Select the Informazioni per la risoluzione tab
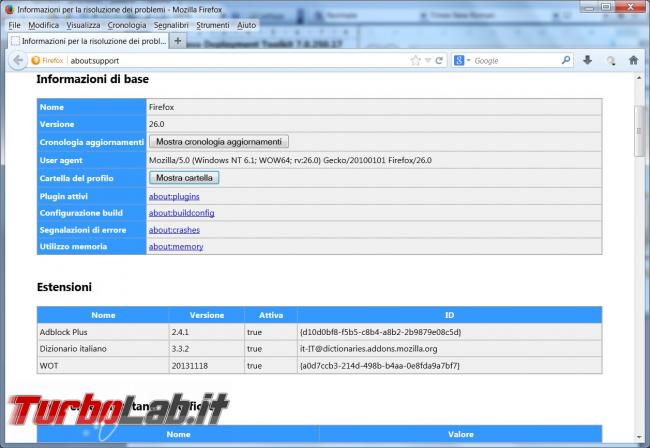 pyautogui.click(x=88, y=41)
